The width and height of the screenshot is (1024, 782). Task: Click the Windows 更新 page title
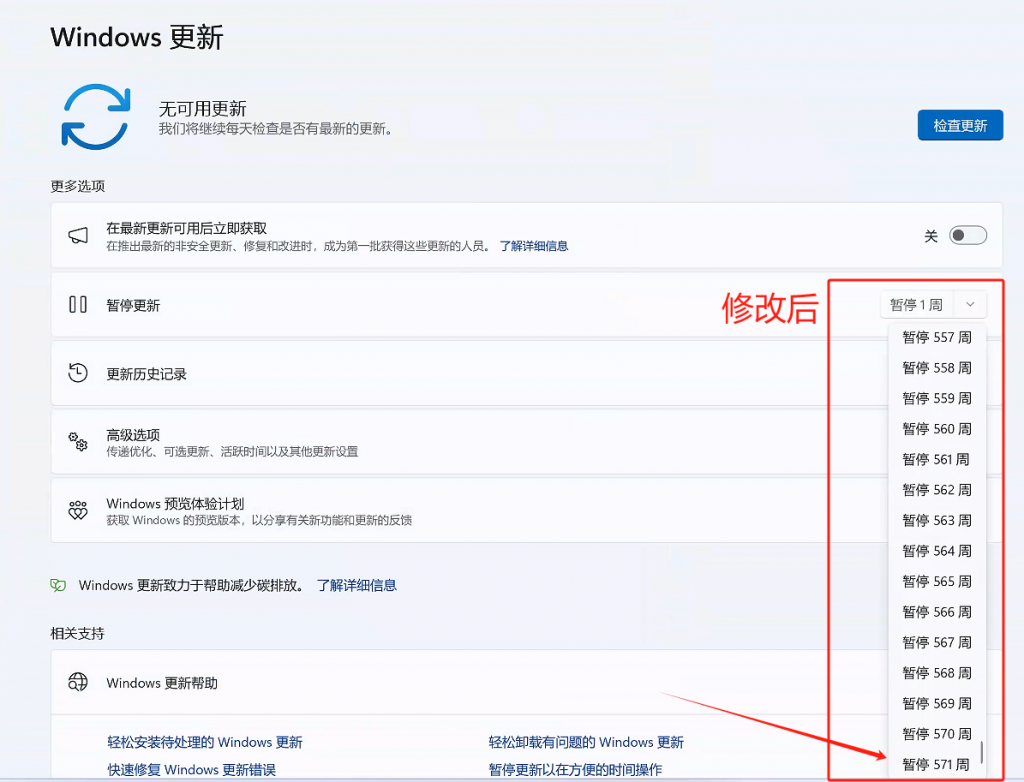(137, 37)
